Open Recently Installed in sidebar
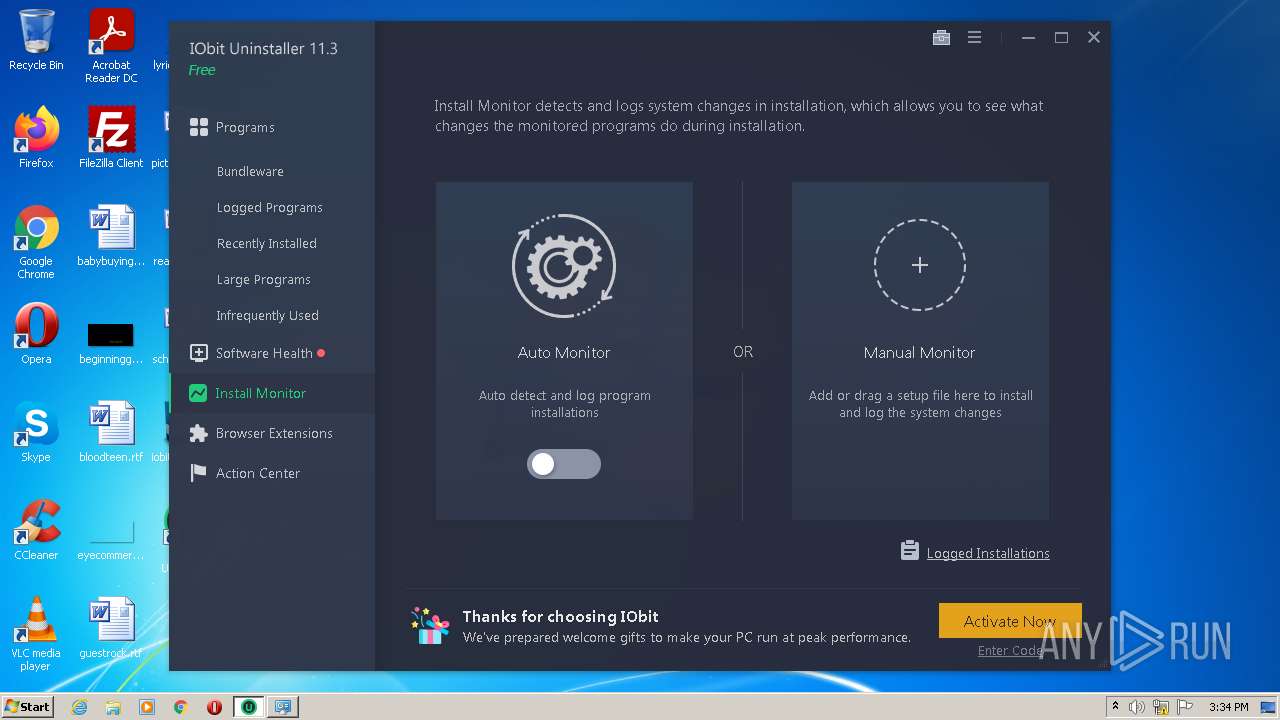The width and height of the screenshot is (1280, 720). pos(267,243)
